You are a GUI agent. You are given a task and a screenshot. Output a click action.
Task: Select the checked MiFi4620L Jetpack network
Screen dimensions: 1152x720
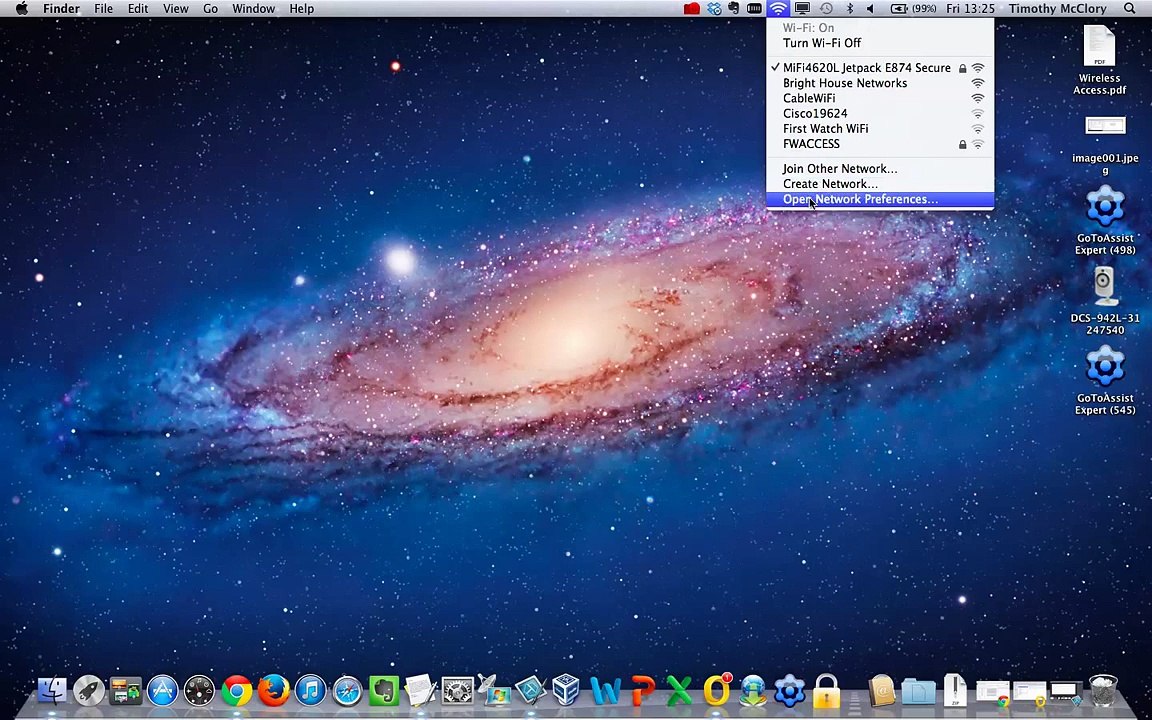(x=866, y=68)
